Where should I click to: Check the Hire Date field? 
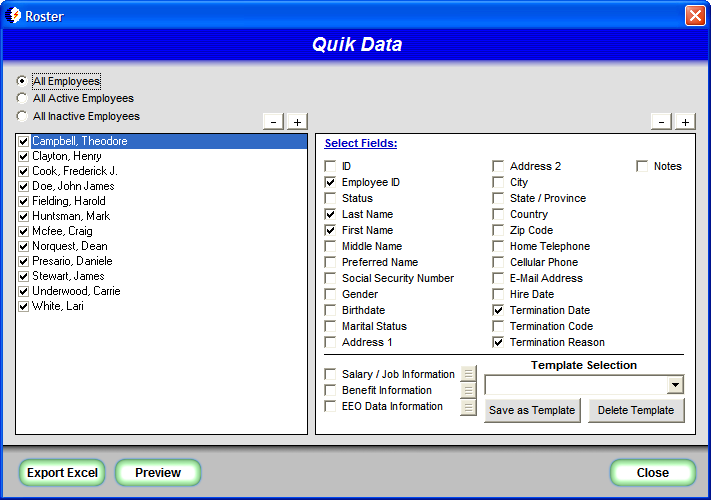[498, 294]
